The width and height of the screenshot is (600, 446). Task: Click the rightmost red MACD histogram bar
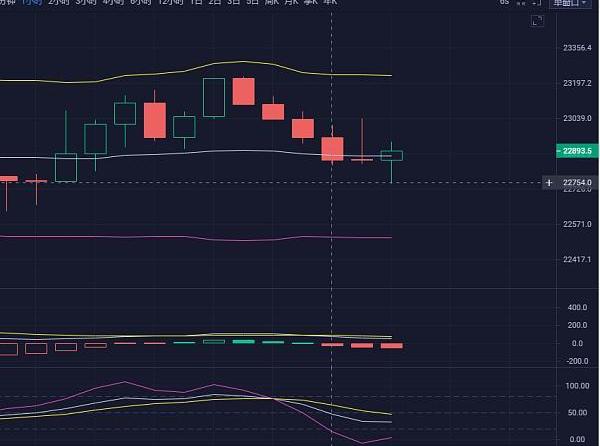click(391, 345)
